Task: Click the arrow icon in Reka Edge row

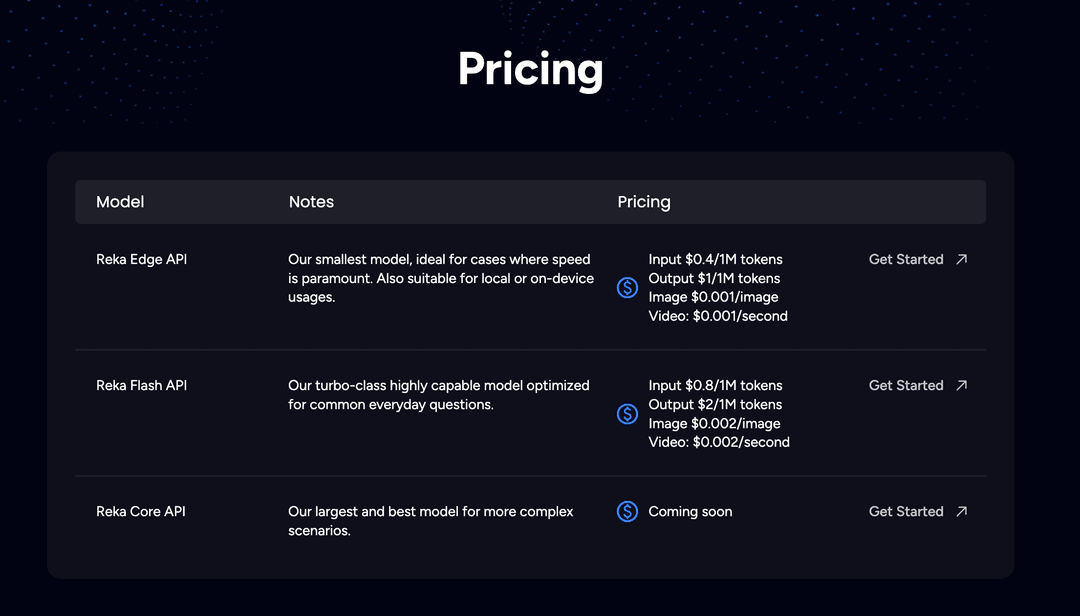Action: [x=962, y=259]
